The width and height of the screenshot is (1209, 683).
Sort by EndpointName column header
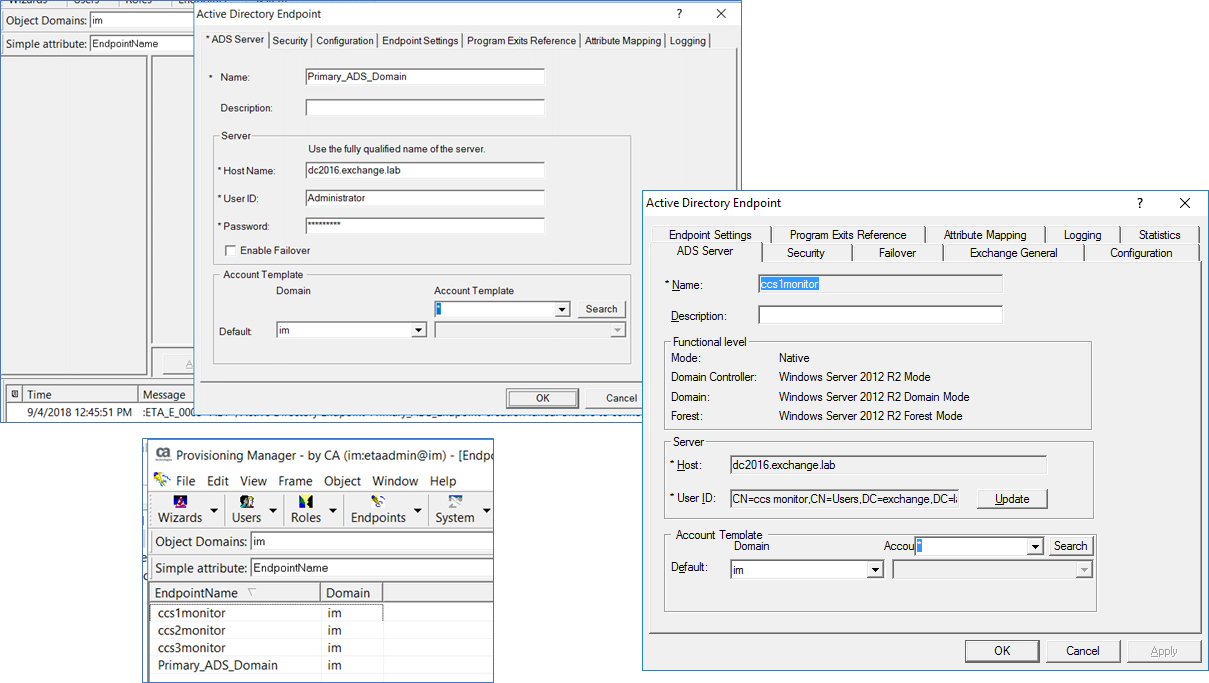click(x=235, y=593)
